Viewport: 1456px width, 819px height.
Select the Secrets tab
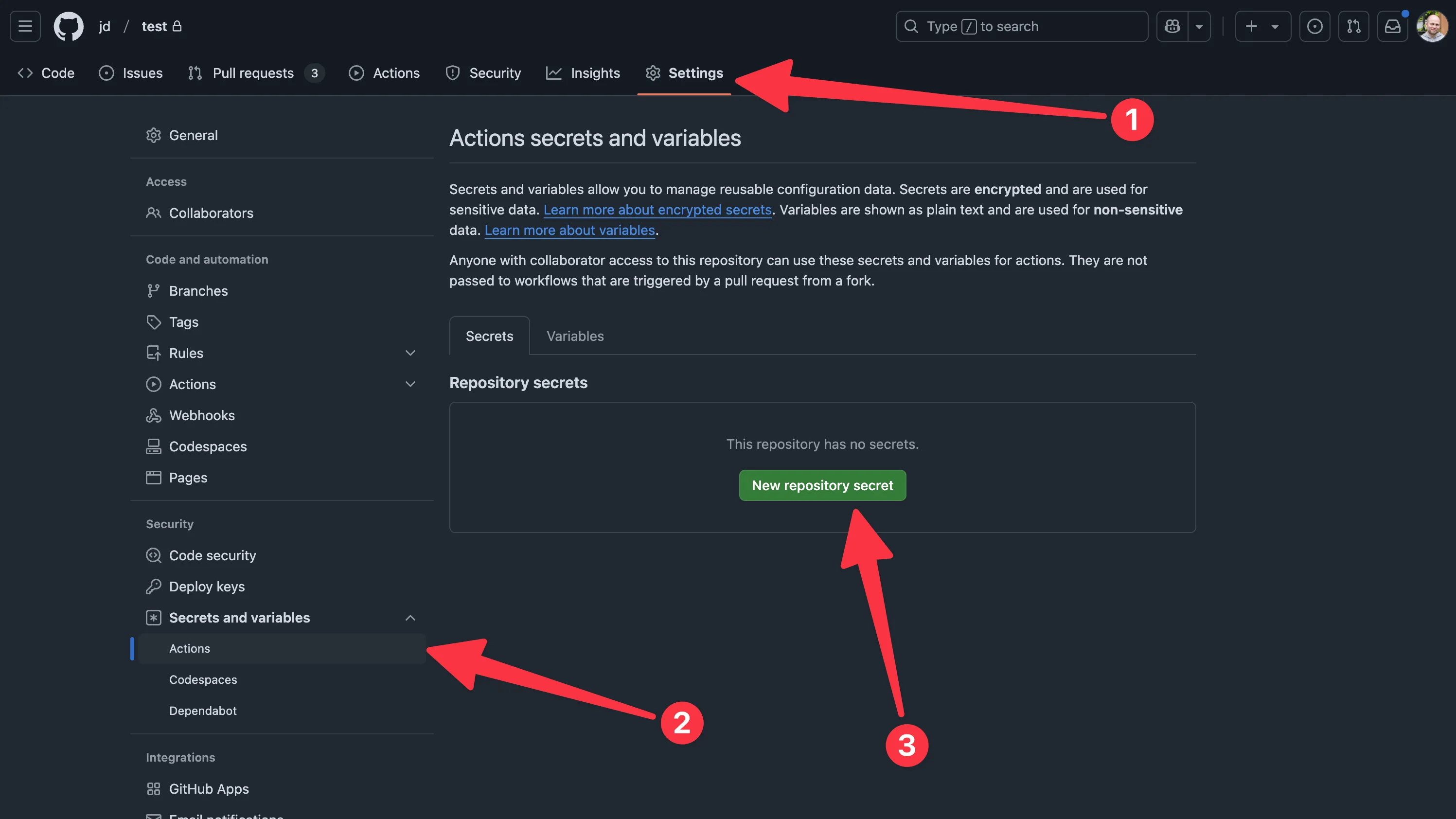[489, 335]
